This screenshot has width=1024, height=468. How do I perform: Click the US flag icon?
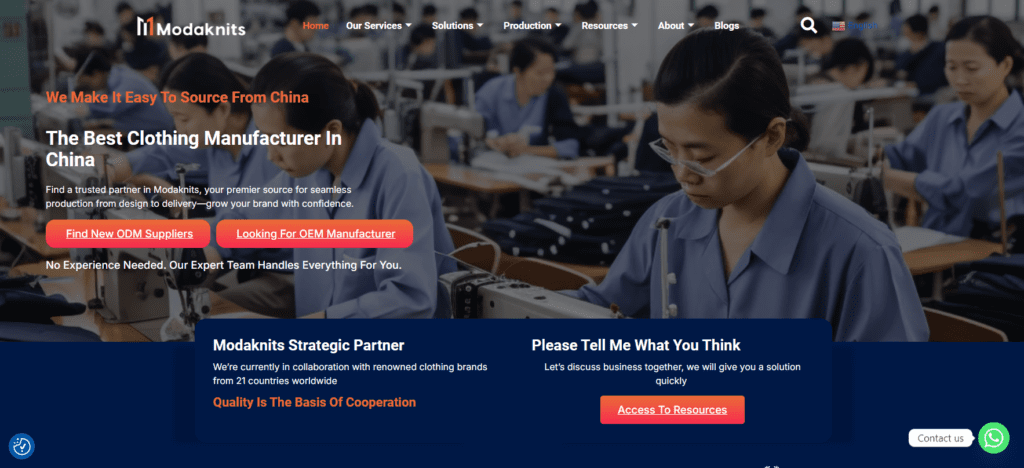[839, 26]
